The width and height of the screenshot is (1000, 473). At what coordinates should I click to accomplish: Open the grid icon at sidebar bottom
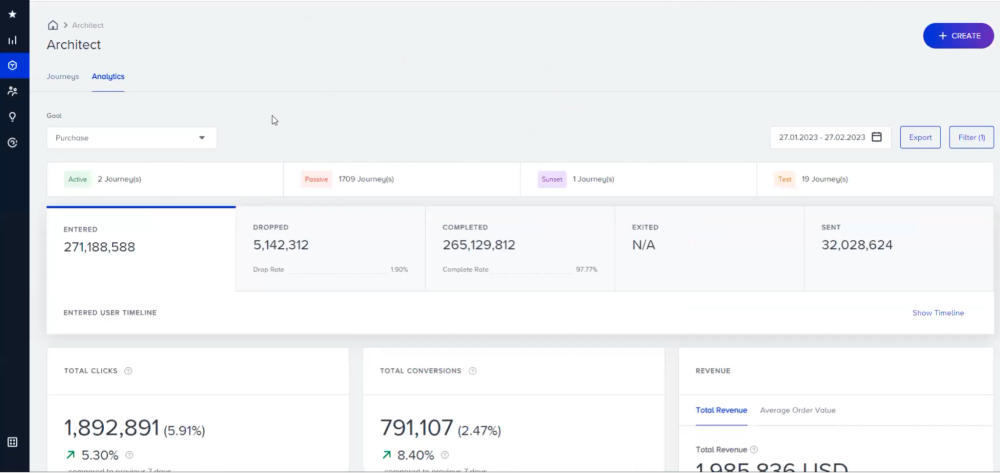coord(12,442)
